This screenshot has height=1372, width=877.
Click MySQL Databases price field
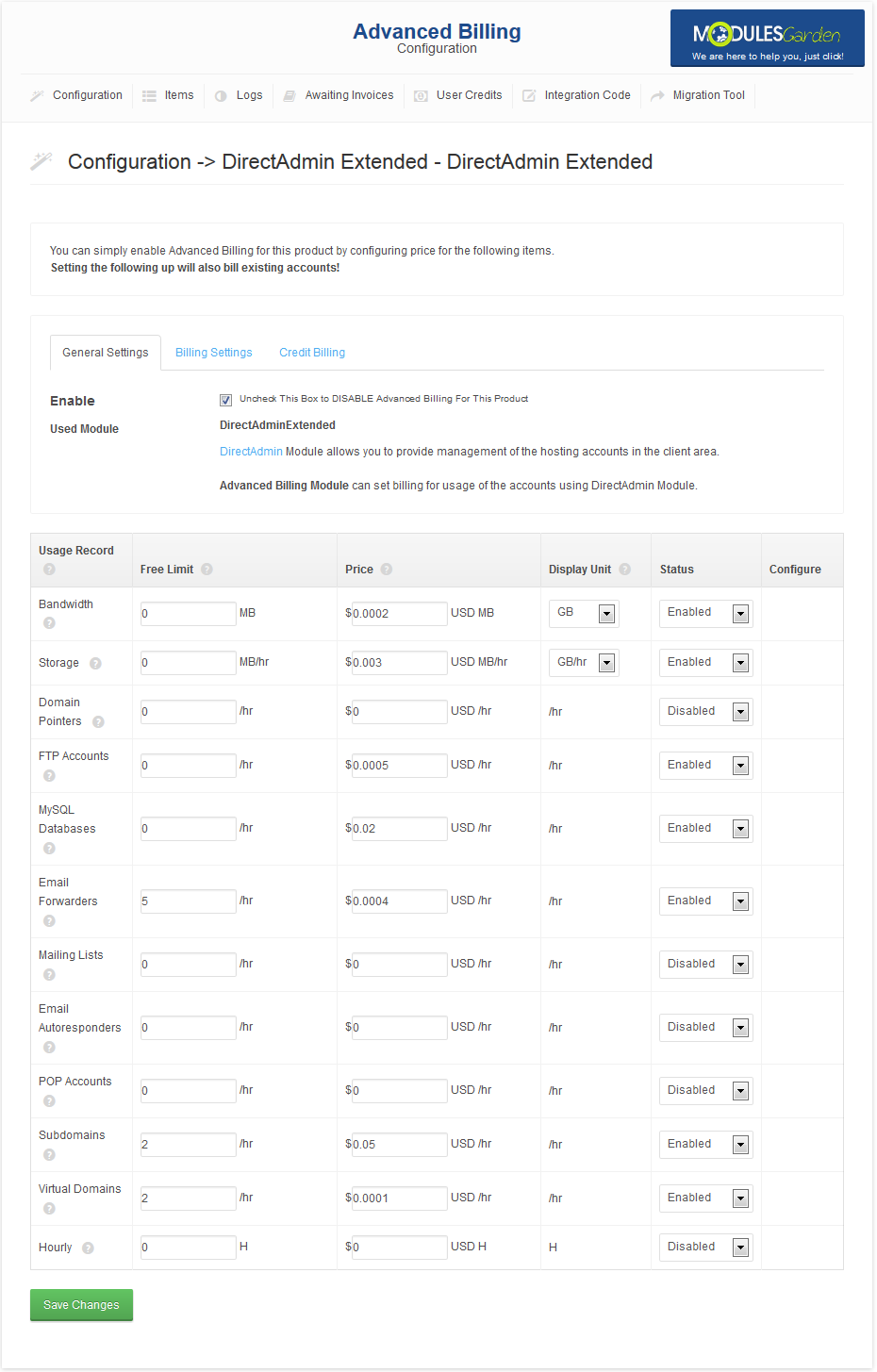tap(399, 829)
